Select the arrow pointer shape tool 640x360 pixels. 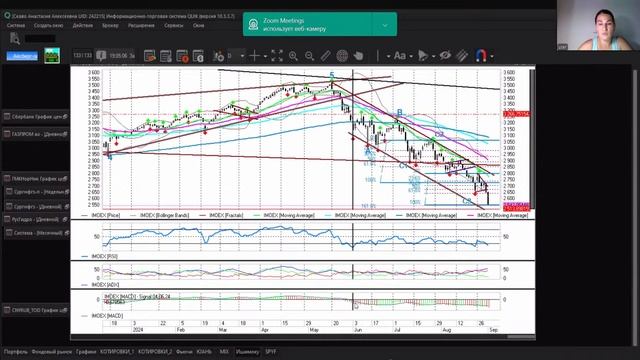423,56
